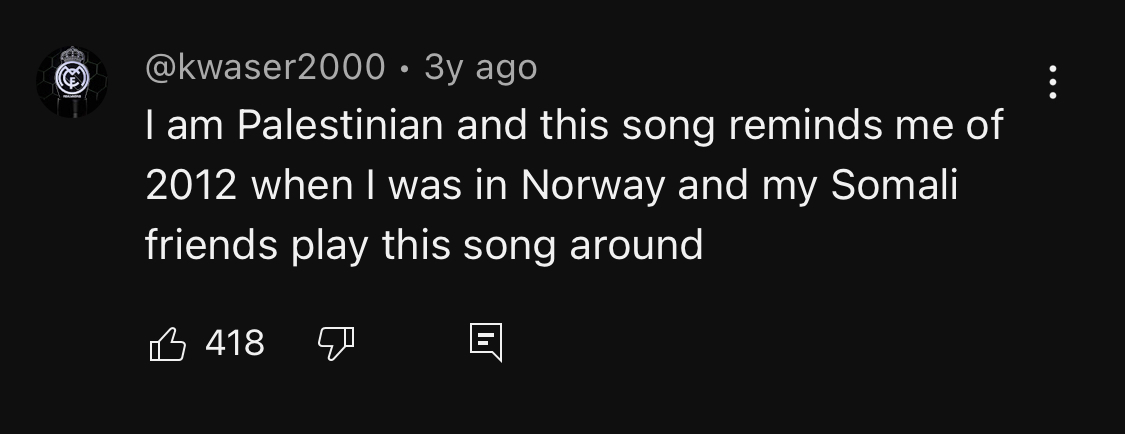
Task: Dislike the comment with thumbs-down icon
Action: (336, 344)
